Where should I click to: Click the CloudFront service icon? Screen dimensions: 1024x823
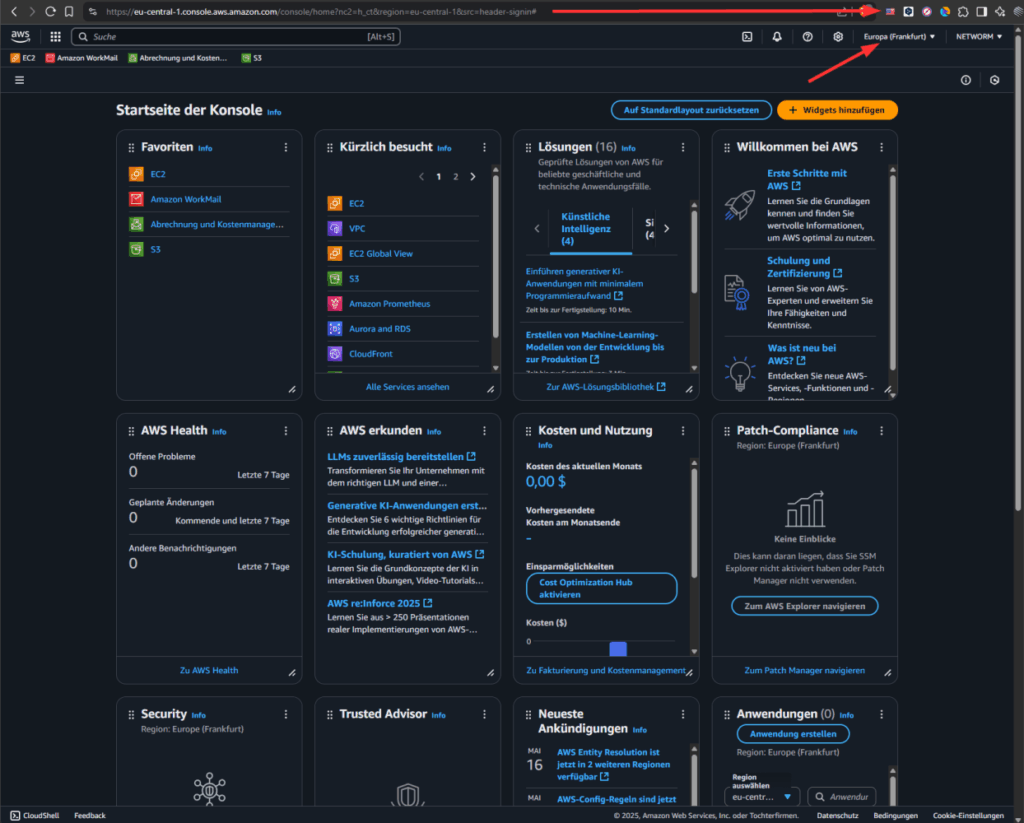click(x=334, y=354)
